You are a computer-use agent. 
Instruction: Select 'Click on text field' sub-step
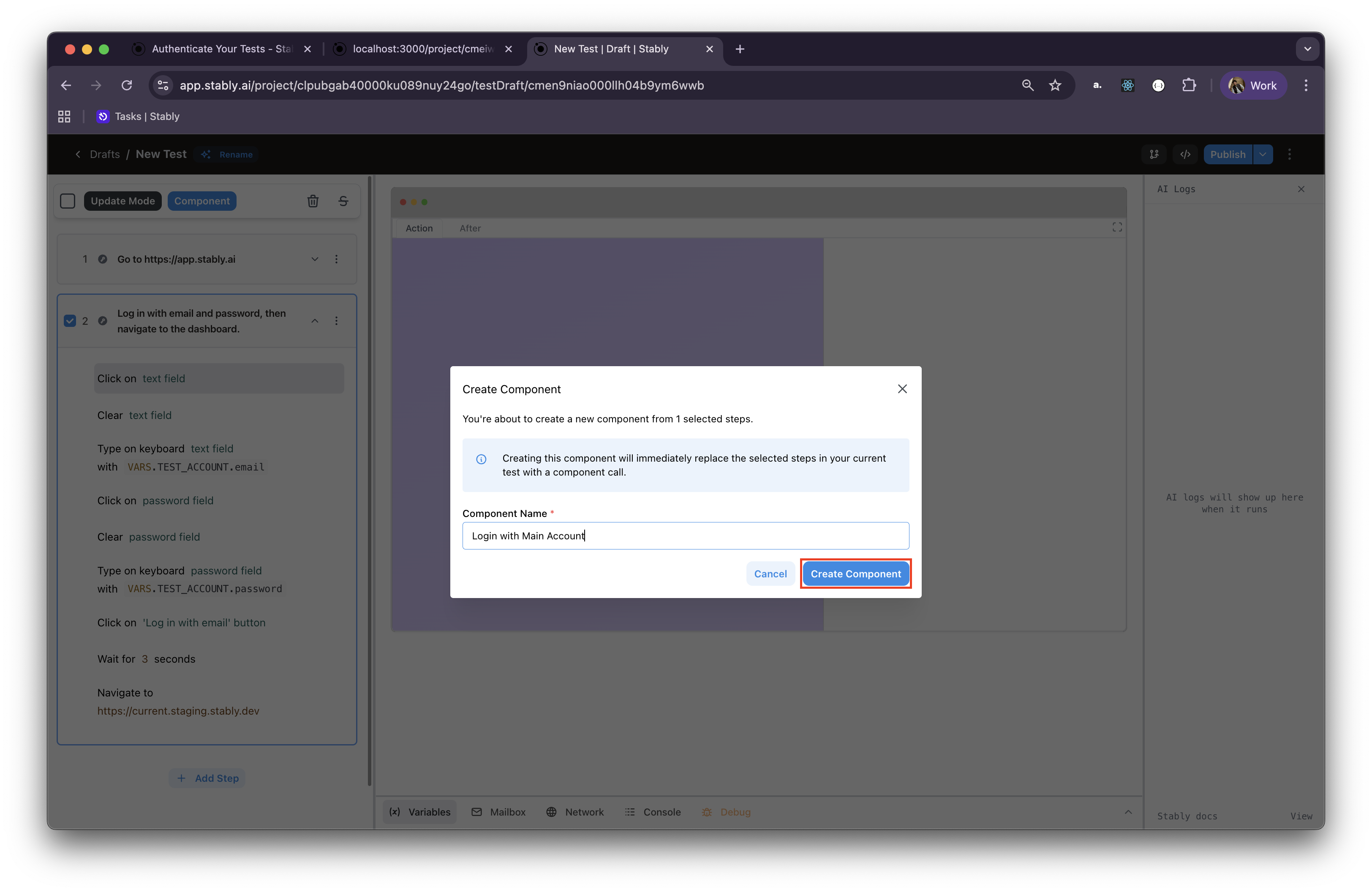click(x=219, y=378)
